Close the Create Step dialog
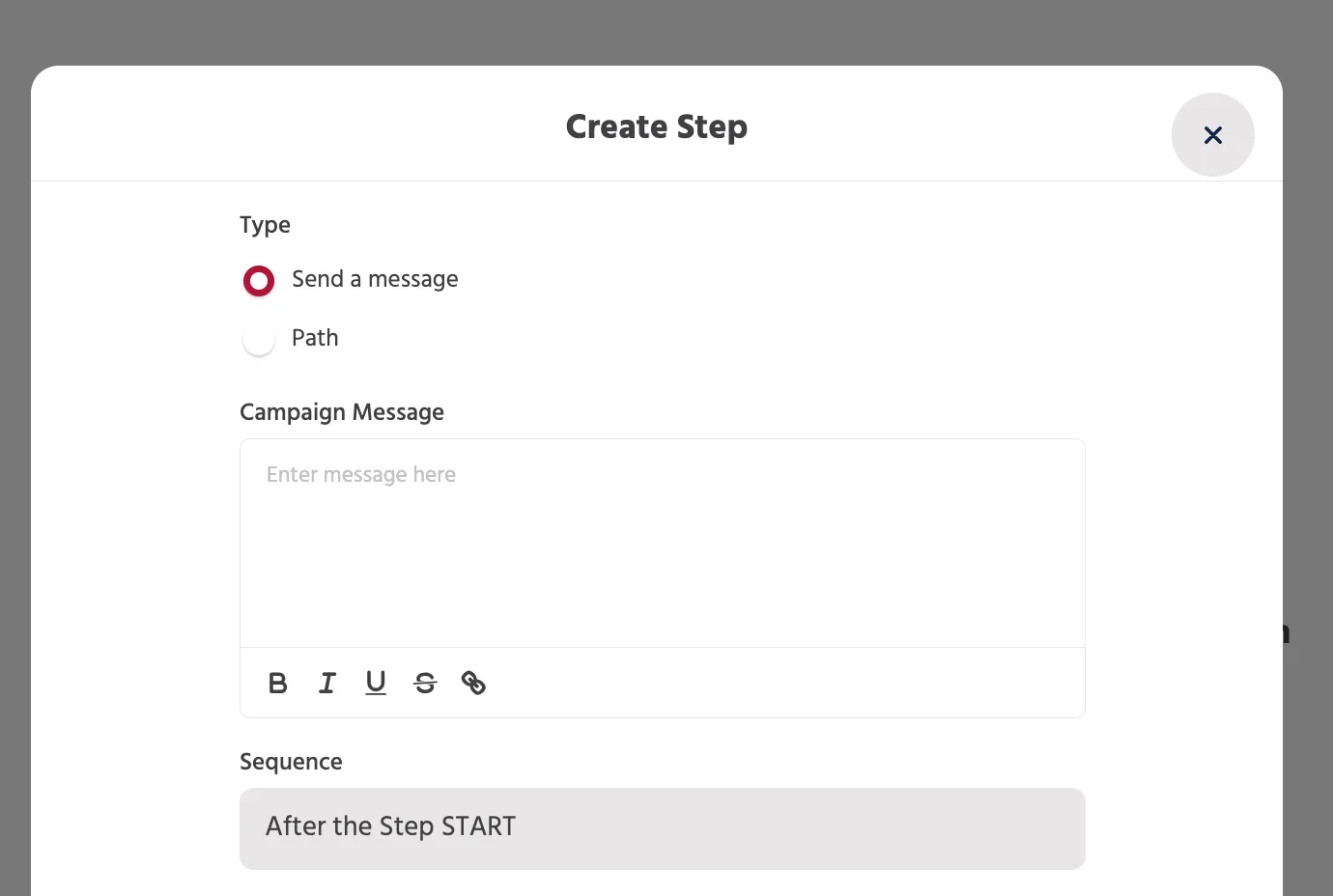The width and height of the screenshot is (1333, 896). tap(1213, 134)
